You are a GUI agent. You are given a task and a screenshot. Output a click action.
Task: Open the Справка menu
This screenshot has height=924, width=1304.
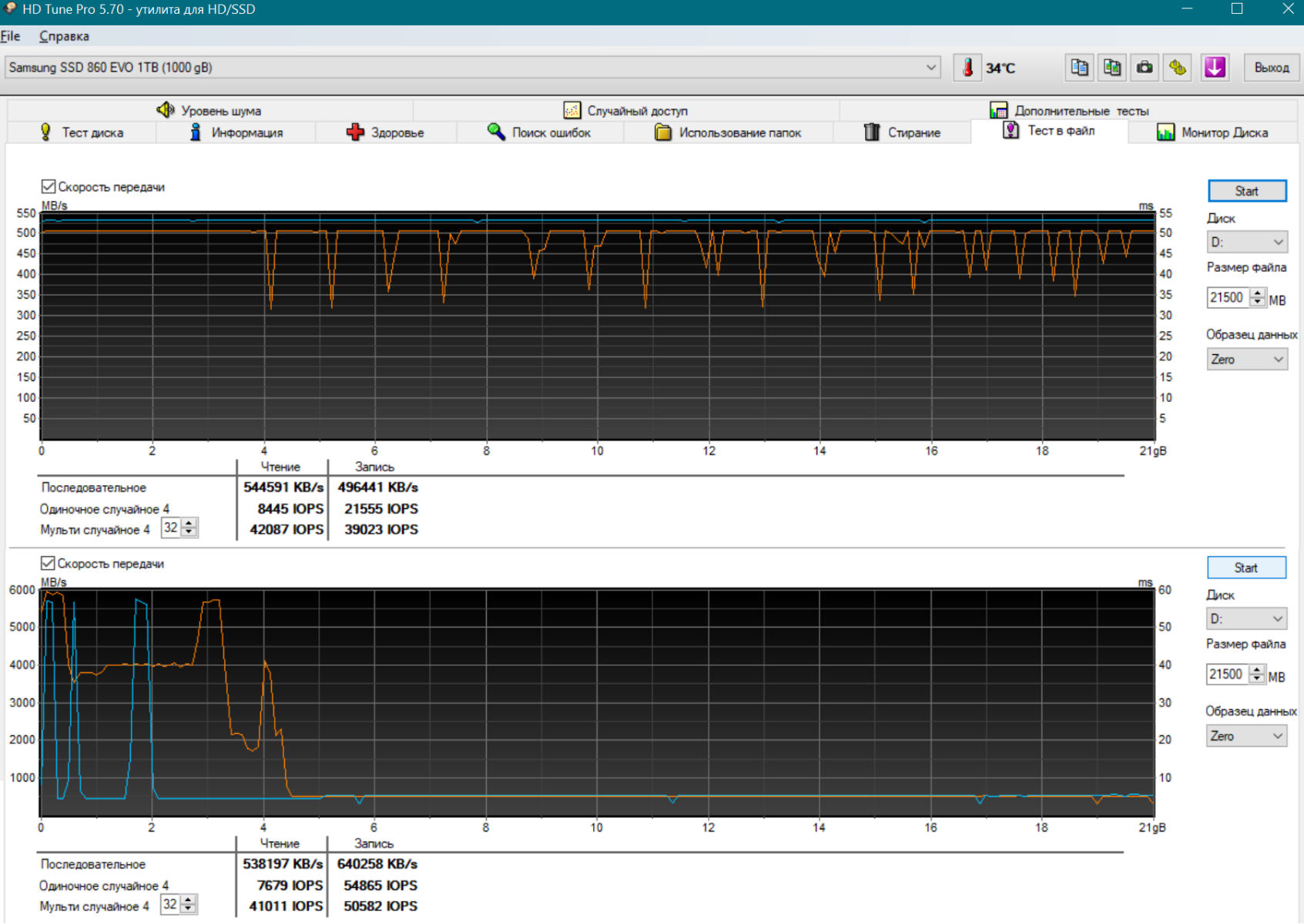click(64, 36)
